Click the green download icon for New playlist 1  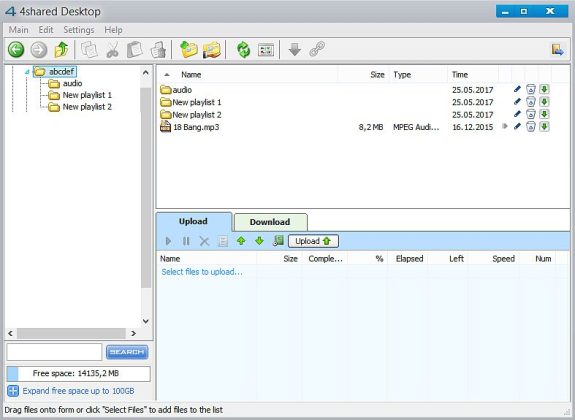pyautogui.click(x=544, y=102)
